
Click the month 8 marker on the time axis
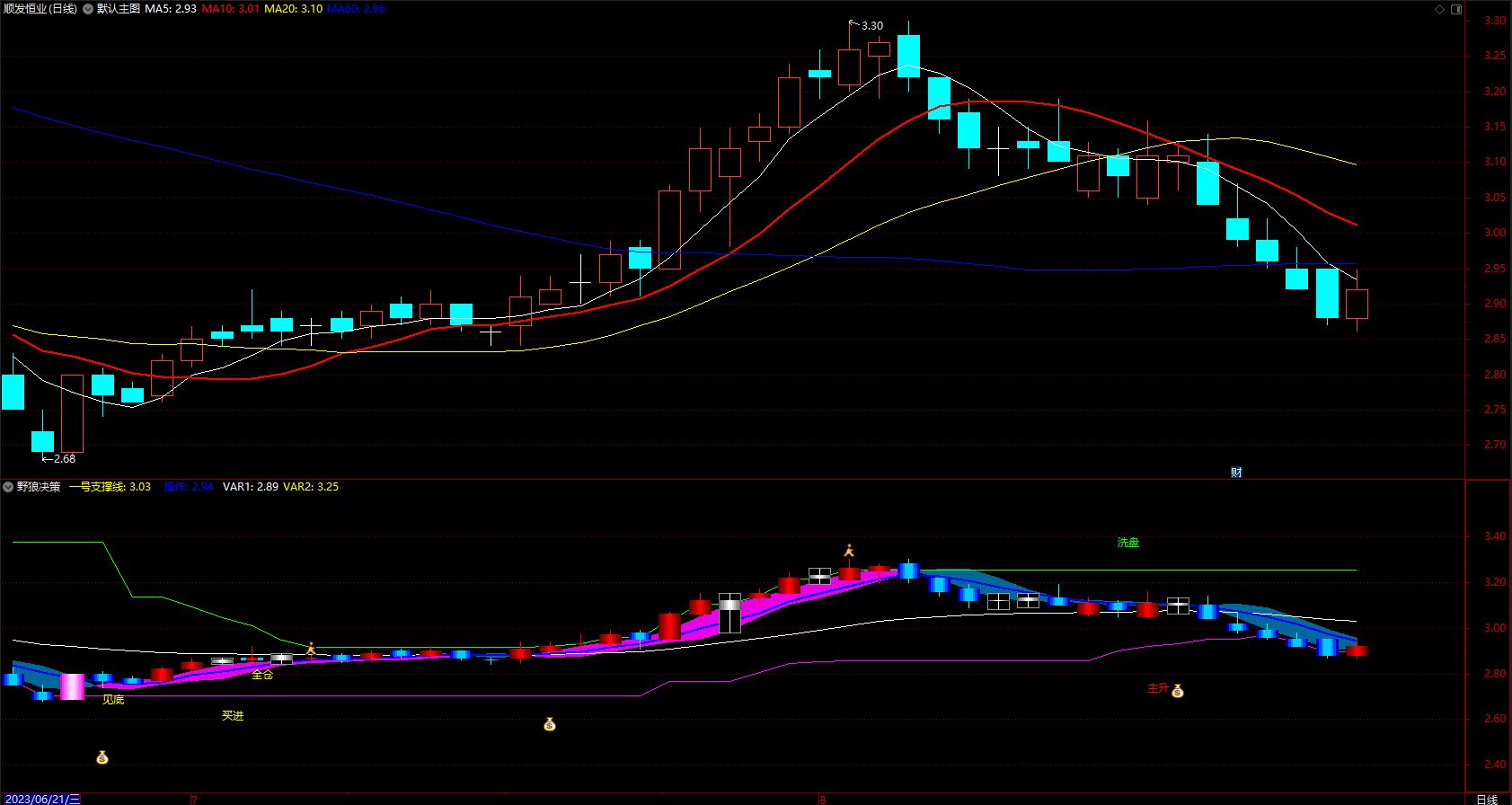pos(822,799)
